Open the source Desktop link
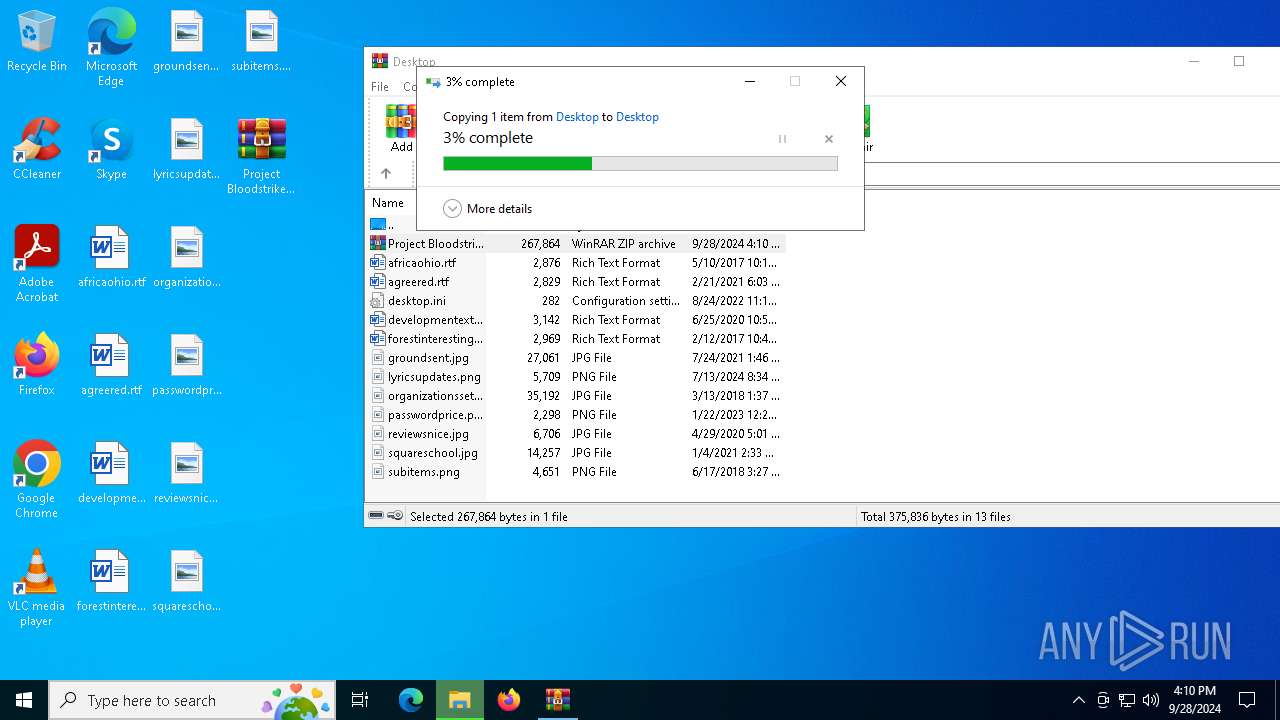Viewport: 1280px width, 720px height. tap(577, 117)
